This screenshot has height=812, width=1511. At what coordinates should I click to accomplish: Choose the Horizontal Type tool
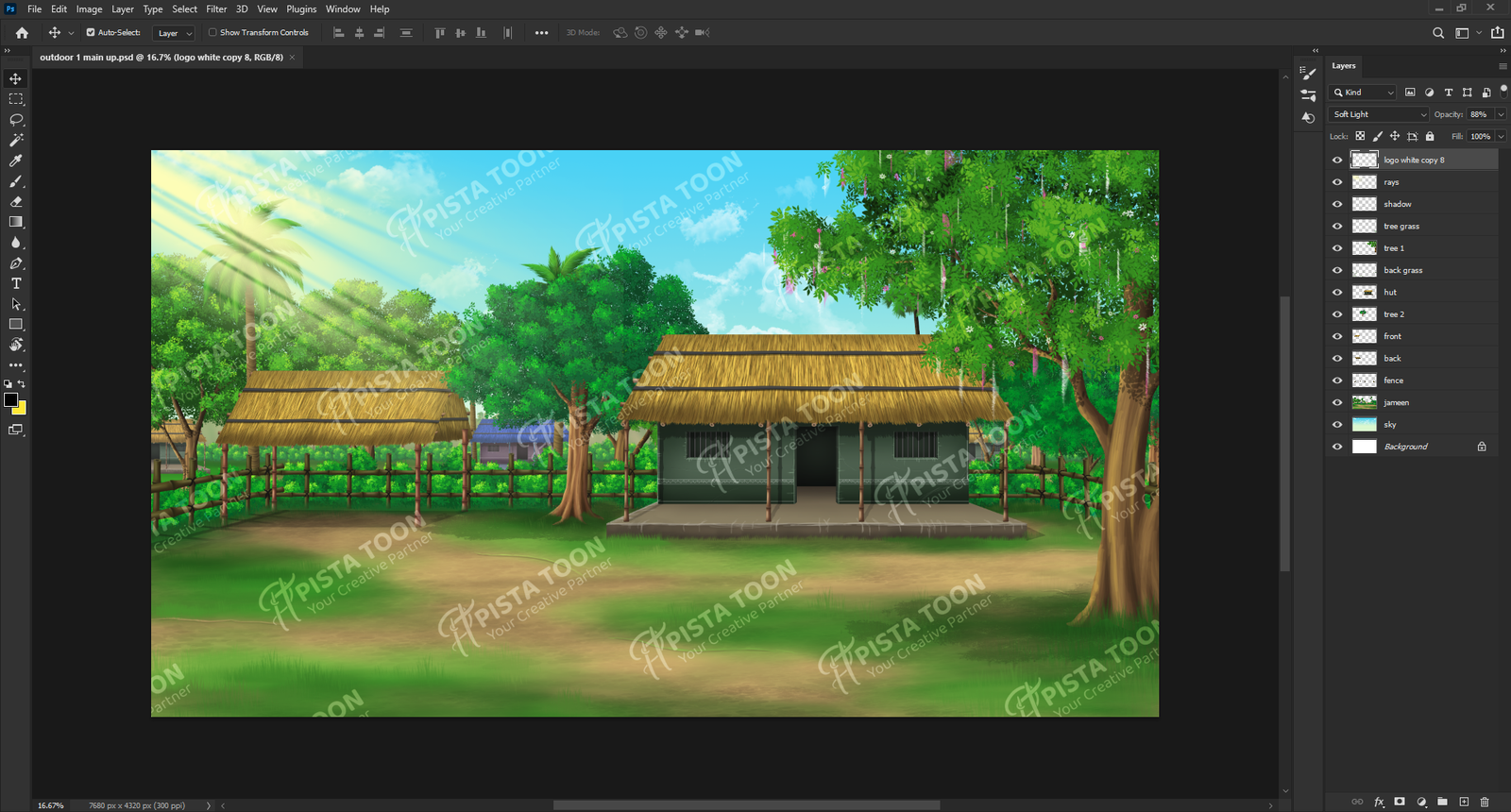[16, 283]
